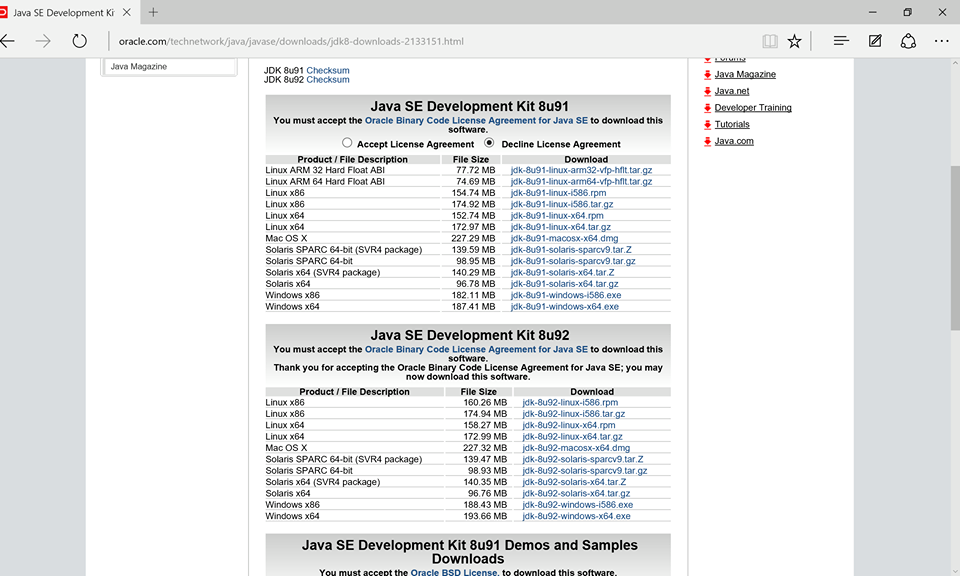Select Decline License Agreement radio for 8u91
Image resolution: width=960 pixels, height=576 pixels.
pos(489,143)
